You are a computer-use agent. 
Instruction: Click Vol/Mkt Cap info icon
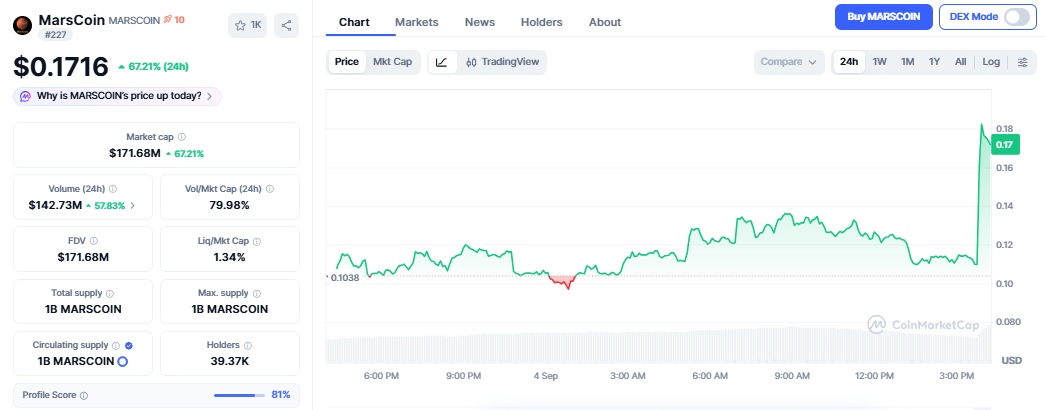[x=270, y=189]
